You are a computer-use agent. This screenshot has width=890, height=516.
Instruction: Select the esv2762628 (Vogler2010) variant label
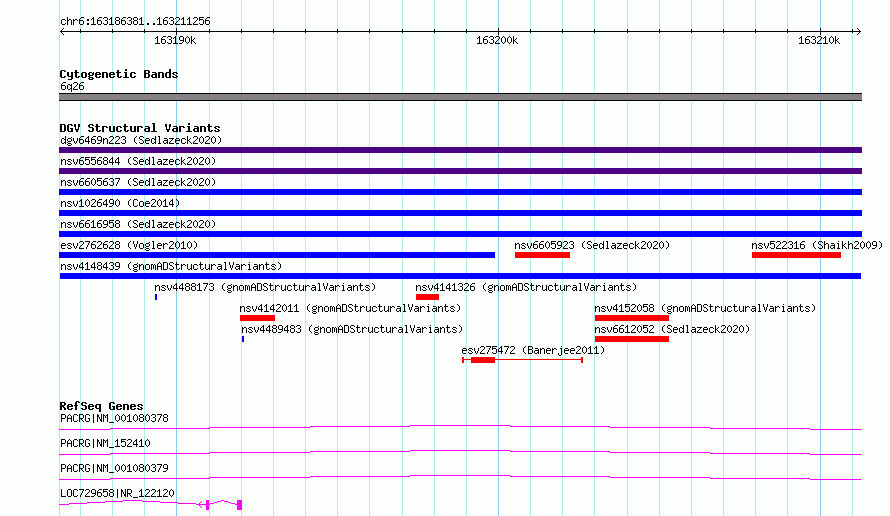(129, 245)
